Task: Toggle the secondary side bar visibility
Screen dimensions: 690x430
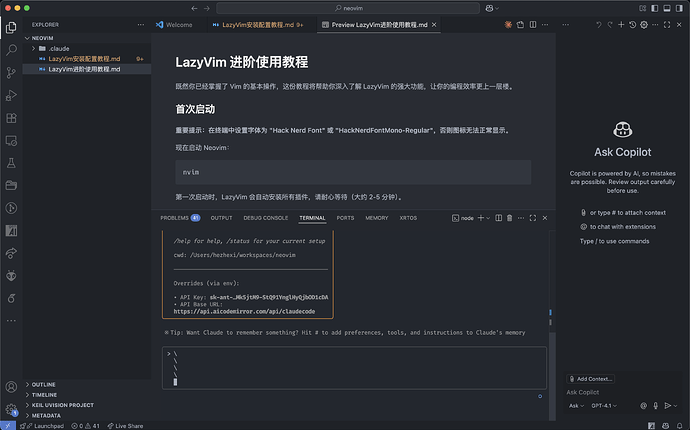Action: (x=679, y=8)
